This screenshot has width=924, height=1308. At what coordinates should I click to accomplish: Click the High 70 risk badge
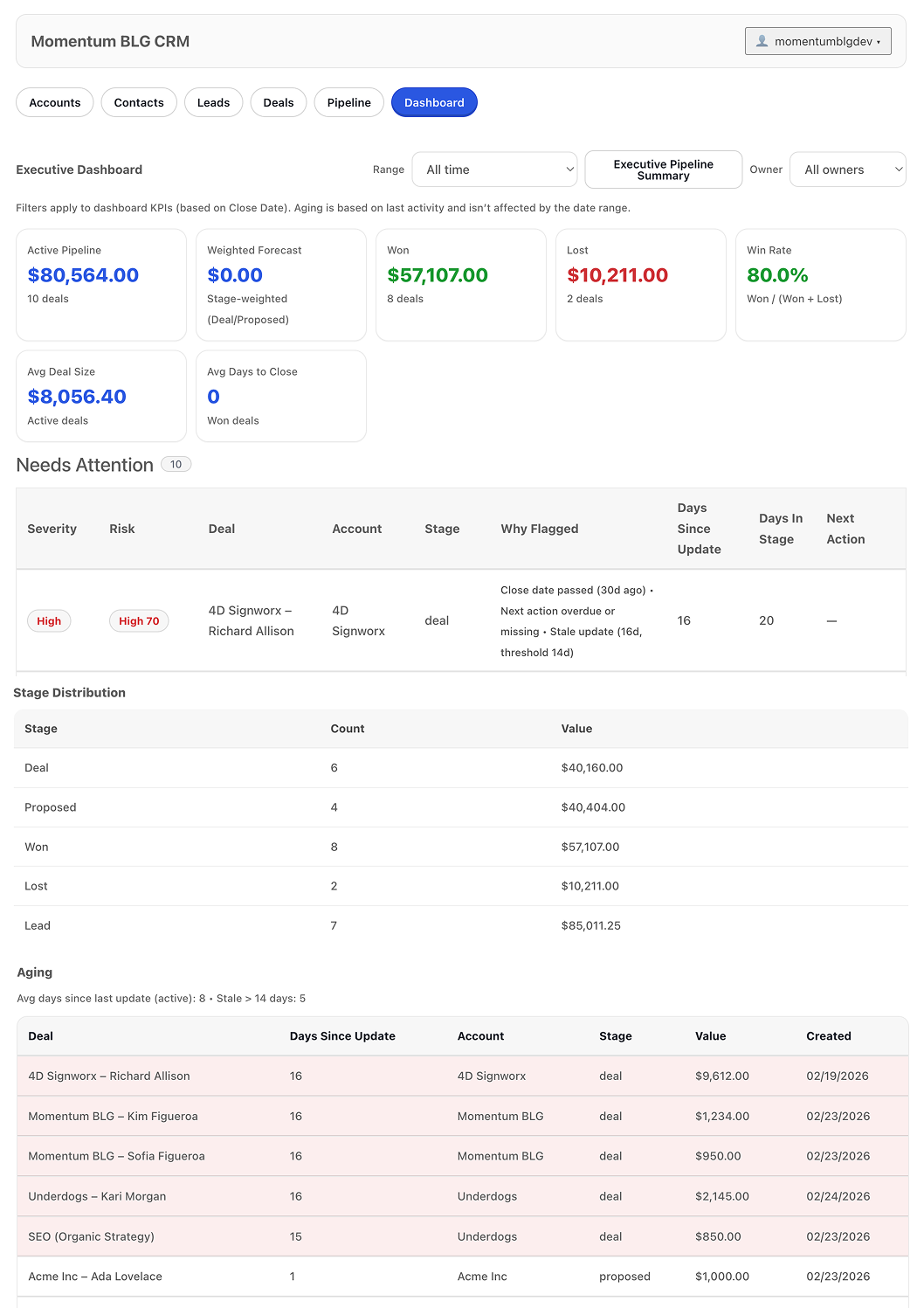(x=139, y=621)
